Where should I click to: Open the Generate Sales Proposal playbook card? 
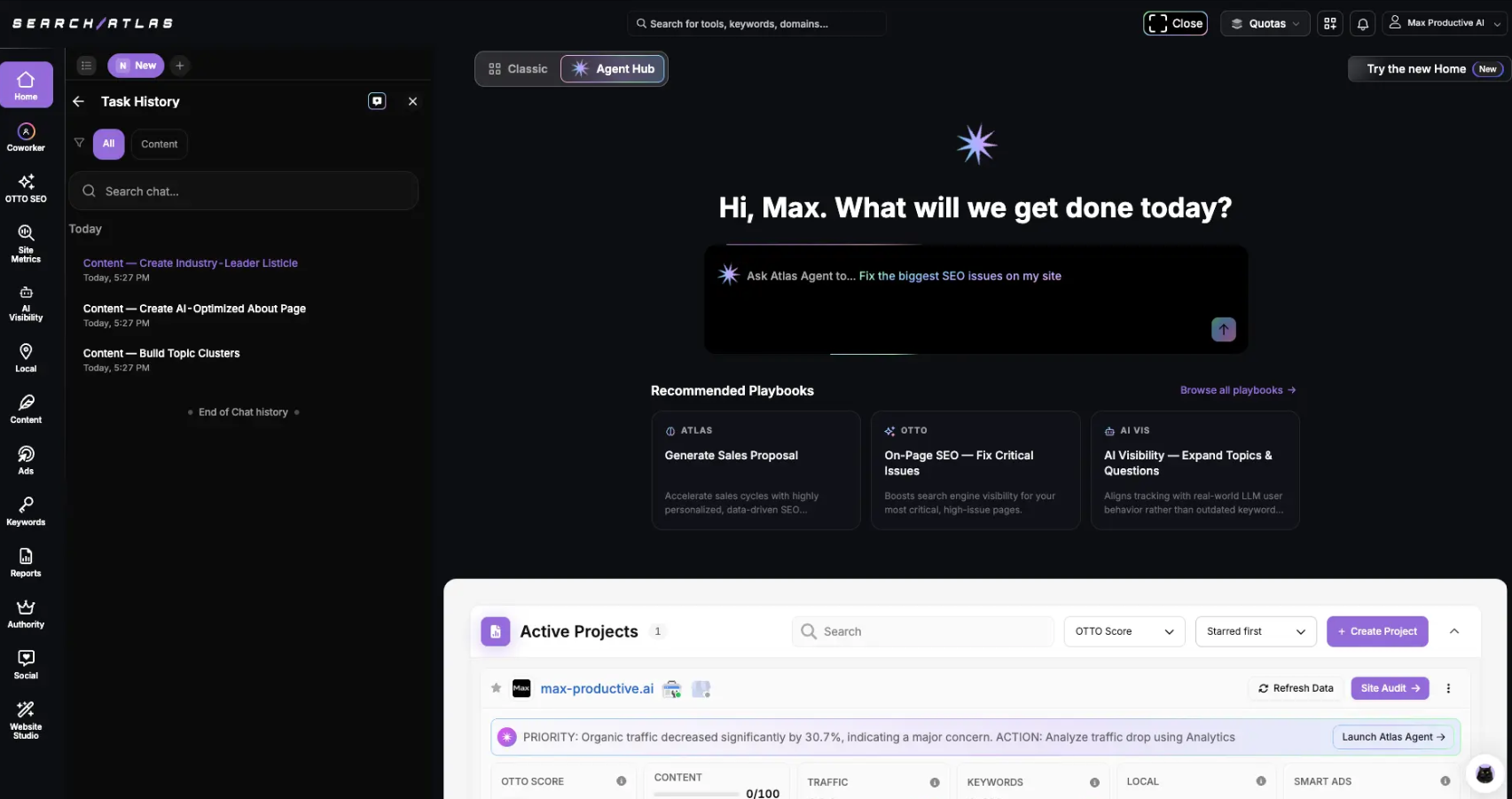coord(756,470)
